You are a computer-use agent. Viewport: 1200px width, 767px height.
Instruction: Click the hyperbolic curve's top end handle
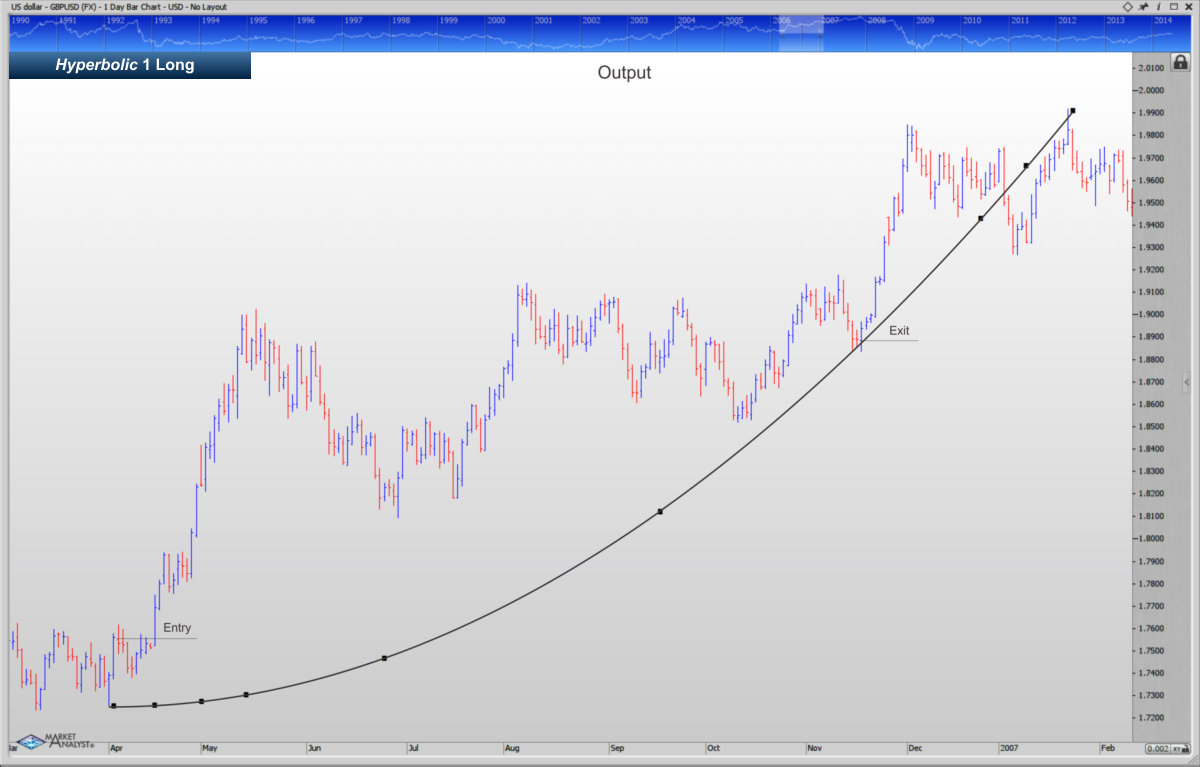coord(1072,111)
